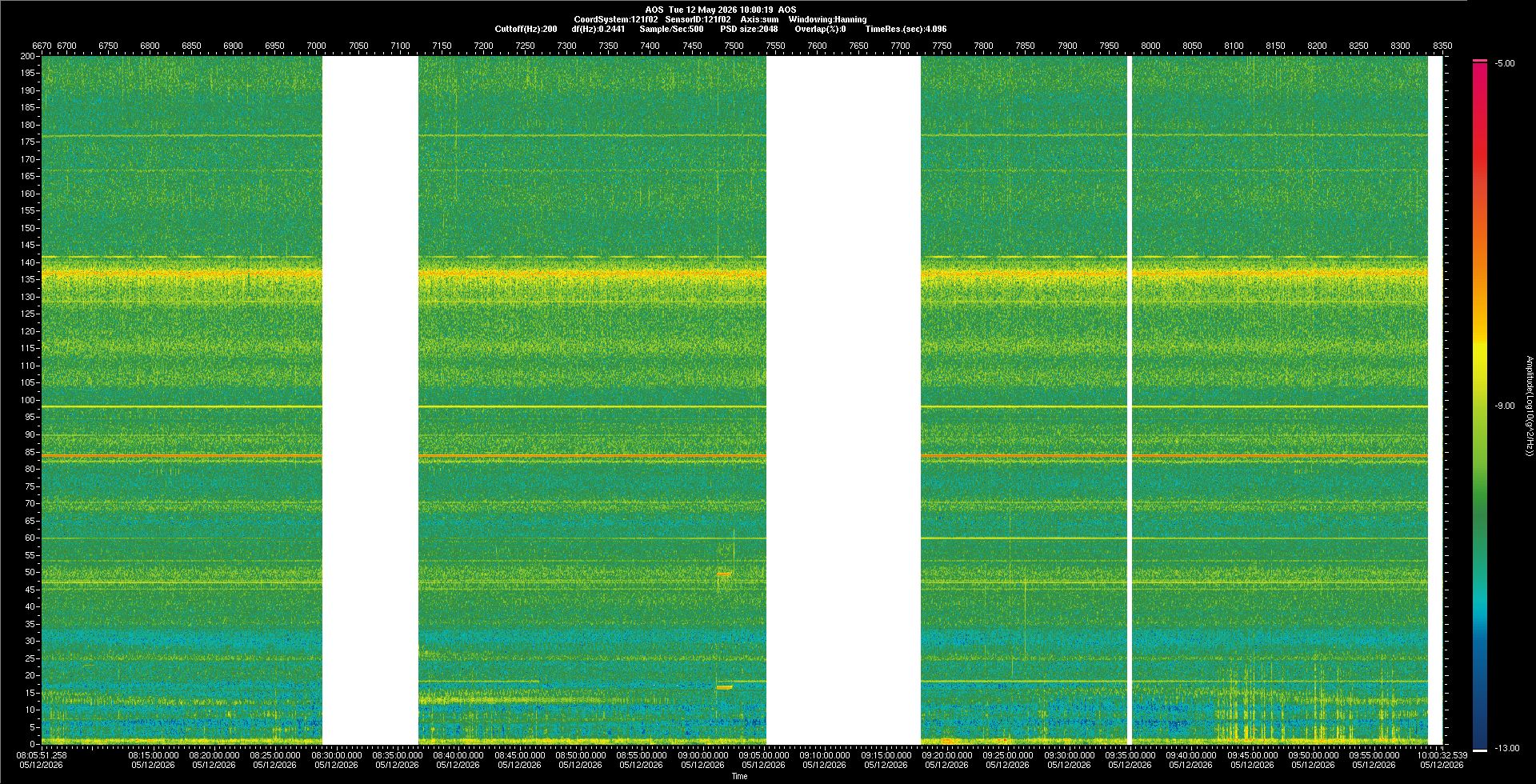Click the 200 Hz frequency axis label
This screenshot has height=784, width=1536.
[x=28, y=56]
